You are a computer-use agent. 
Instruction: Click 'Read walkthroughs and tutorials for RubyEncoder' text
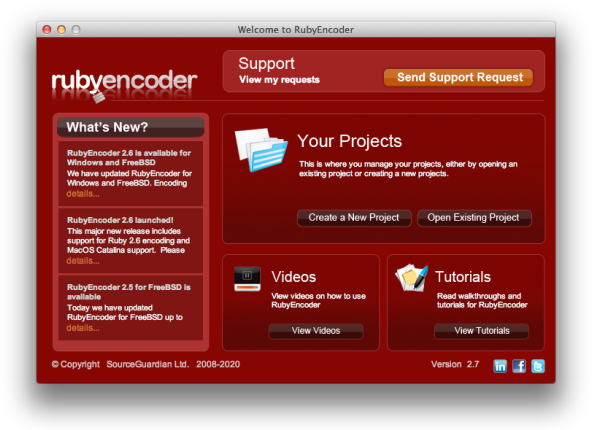[482, 300]
